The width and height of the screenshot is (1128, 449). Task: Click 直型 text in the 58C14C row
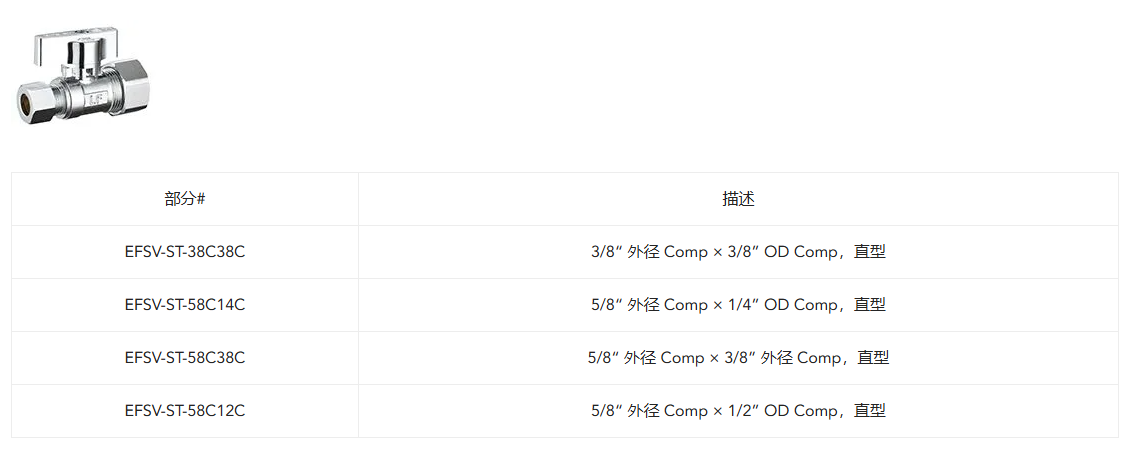pos(870,305)
